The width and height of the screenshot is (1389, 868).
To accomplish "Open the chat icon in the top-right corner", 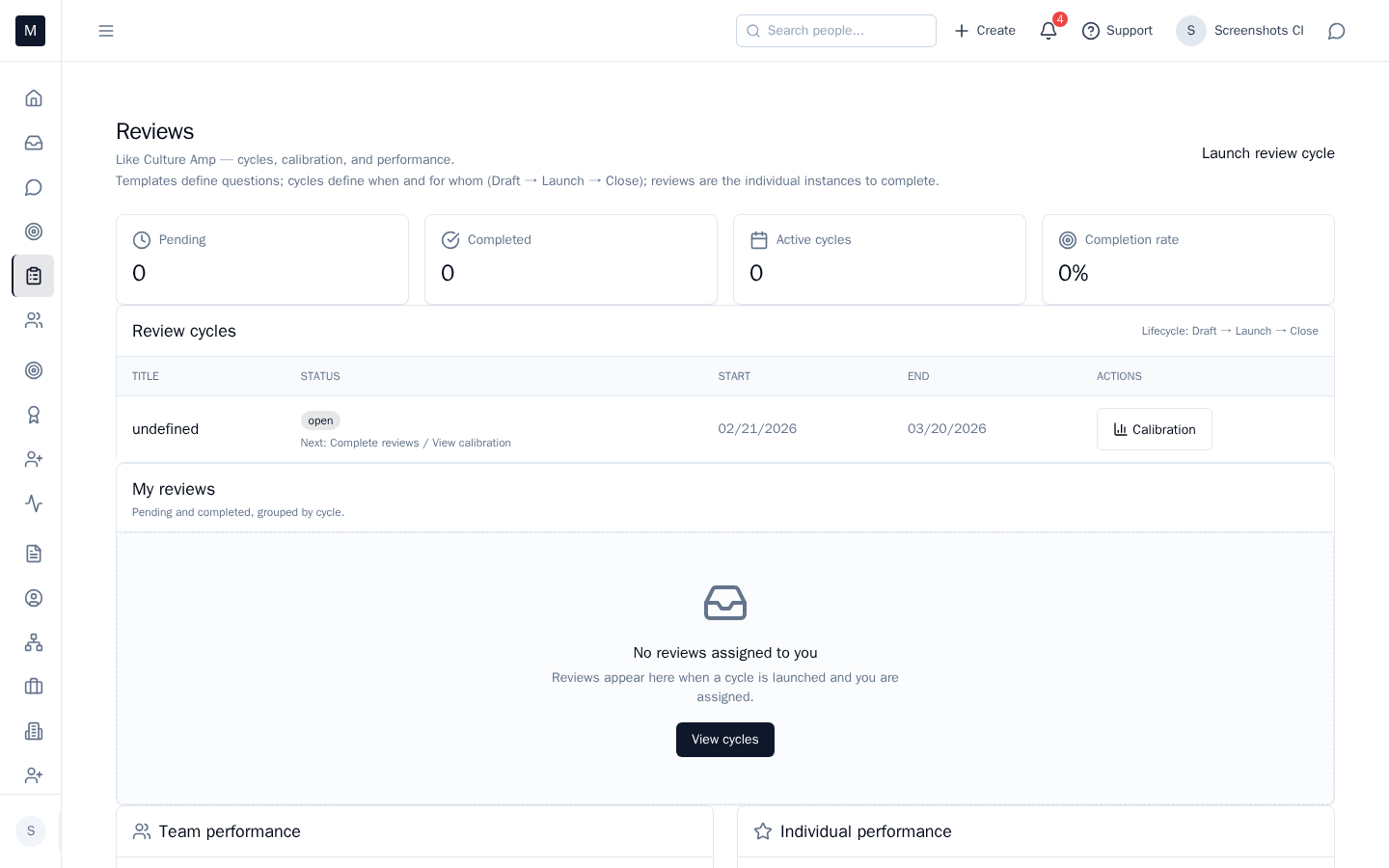I will click(x=1336, y=31).
